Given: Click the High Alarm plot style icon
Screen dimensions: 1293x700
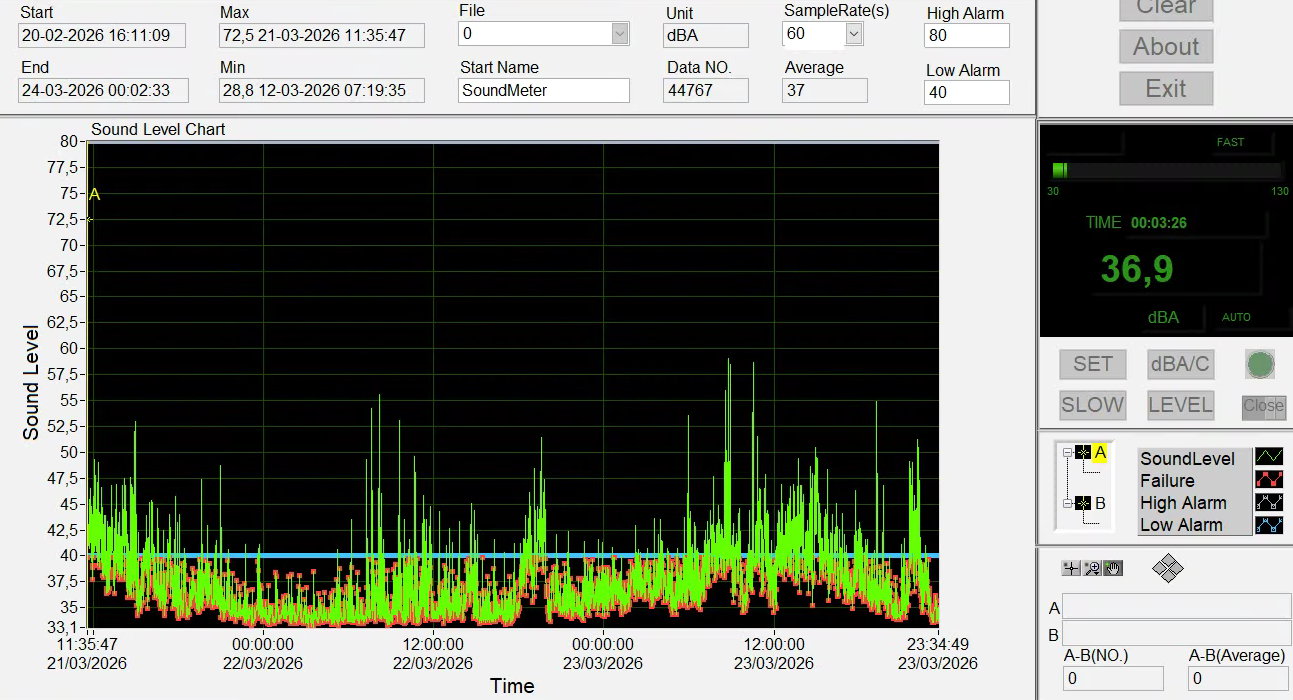Looking at the screenshot, I should click(x=1269, y=503).
